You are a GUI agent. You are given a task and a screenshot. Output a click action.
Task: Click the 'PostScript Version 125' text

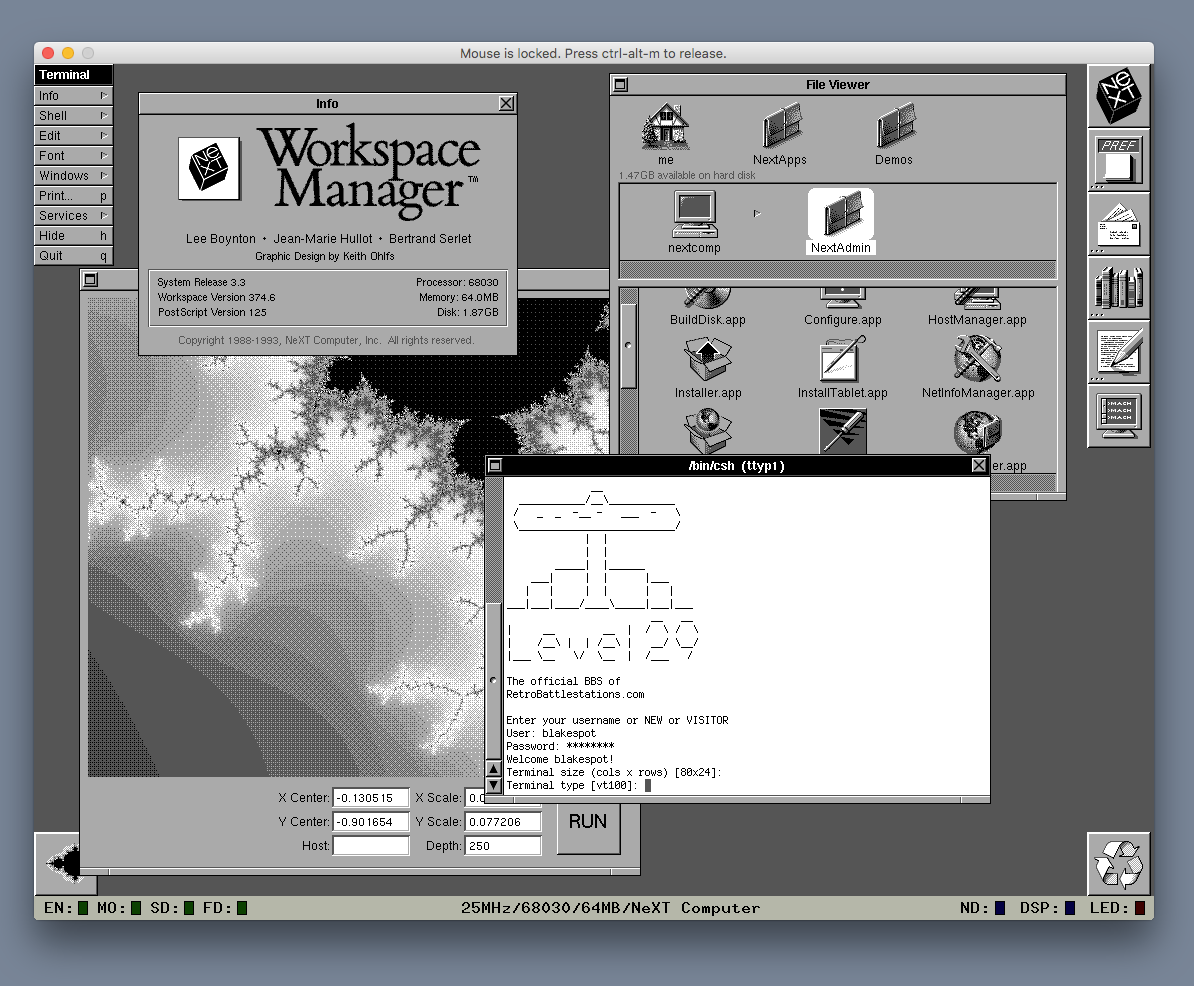click(x=212, y=312)
